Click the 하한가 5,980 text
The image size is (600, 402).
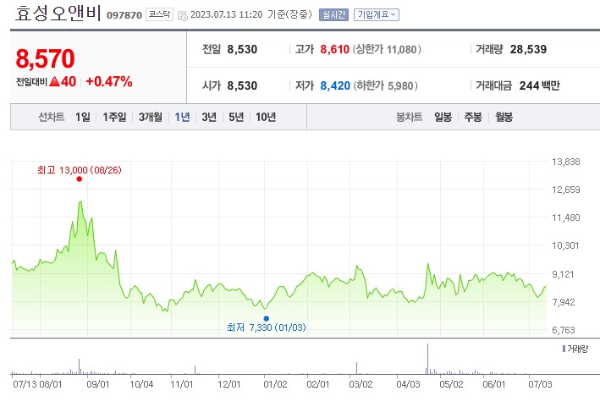pos(385,86)
